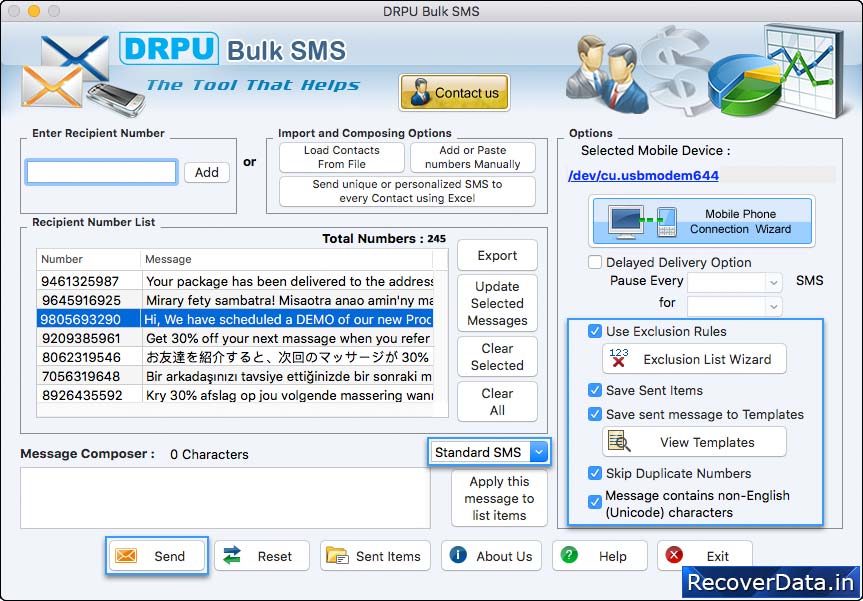Click message starting 'Bir arkadaşınızı tavsiye'
The height and width of the screenshot is (601, 863).
(x=288, y=376)
